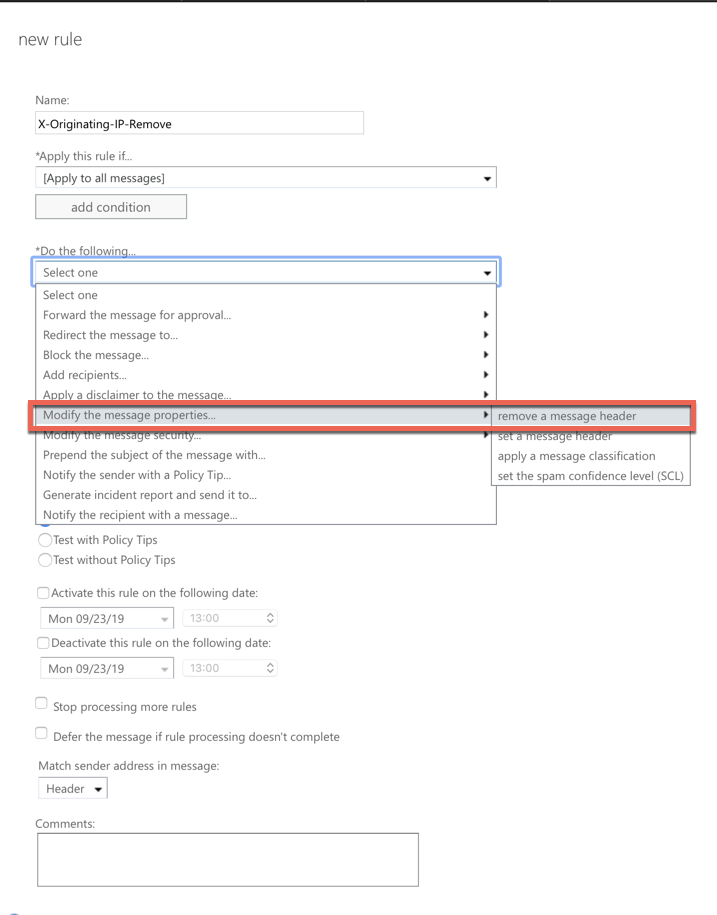717x915 pixels.
Task: Check 'Stop processing more rules' box
Action: [x=41, y=703]
